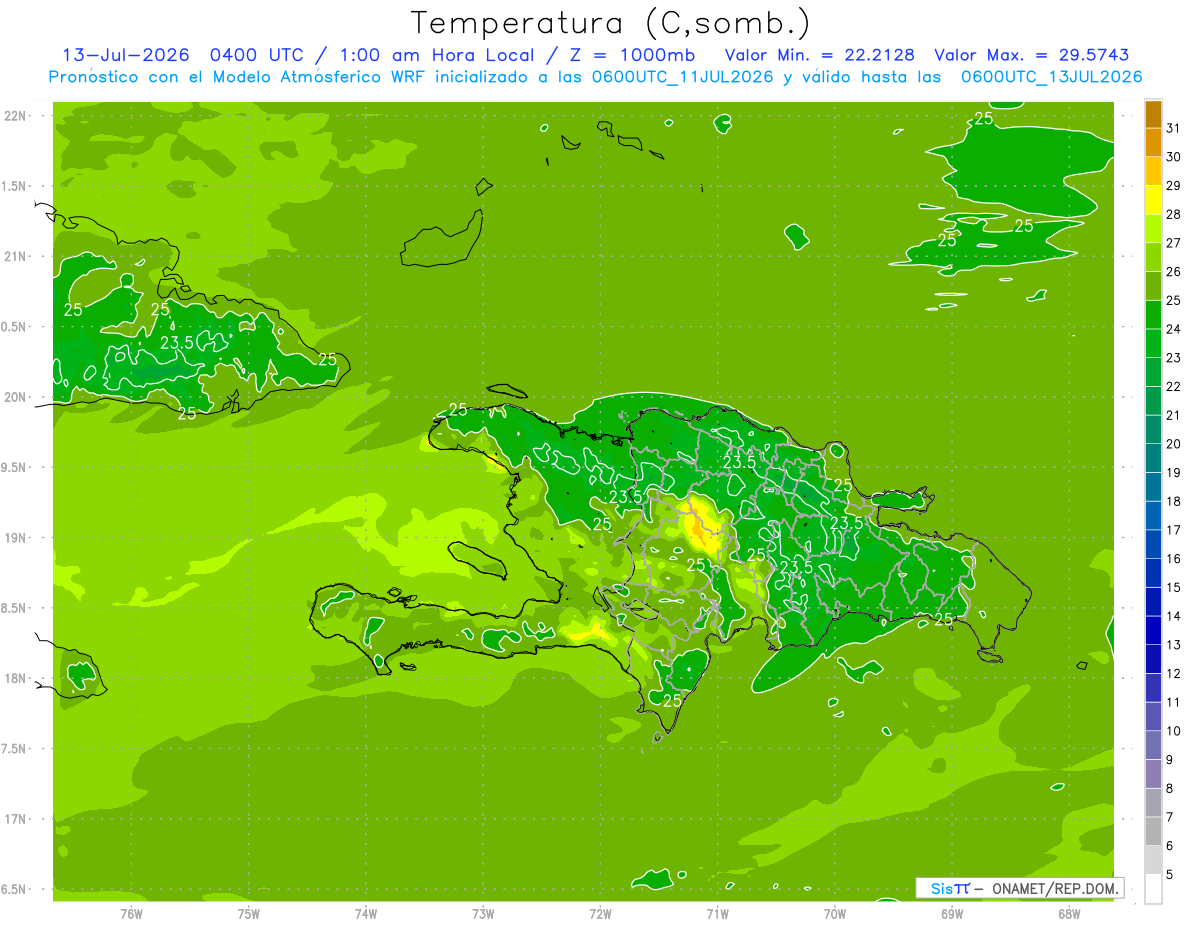Click the 25 contour label in southern Dominican peninsula

(x=672, y=700)
